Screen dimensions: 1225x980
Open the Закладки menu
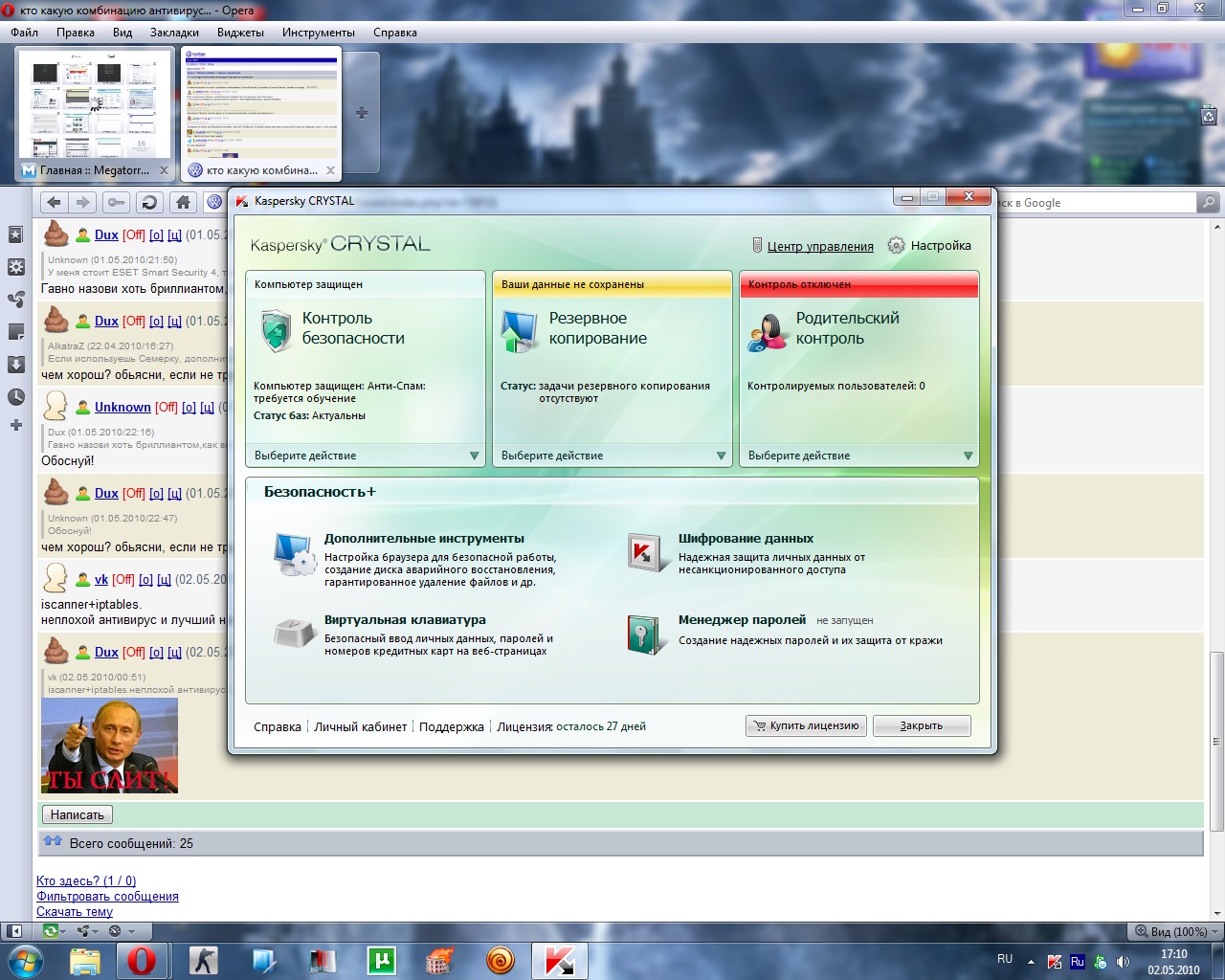pos(174,33)
